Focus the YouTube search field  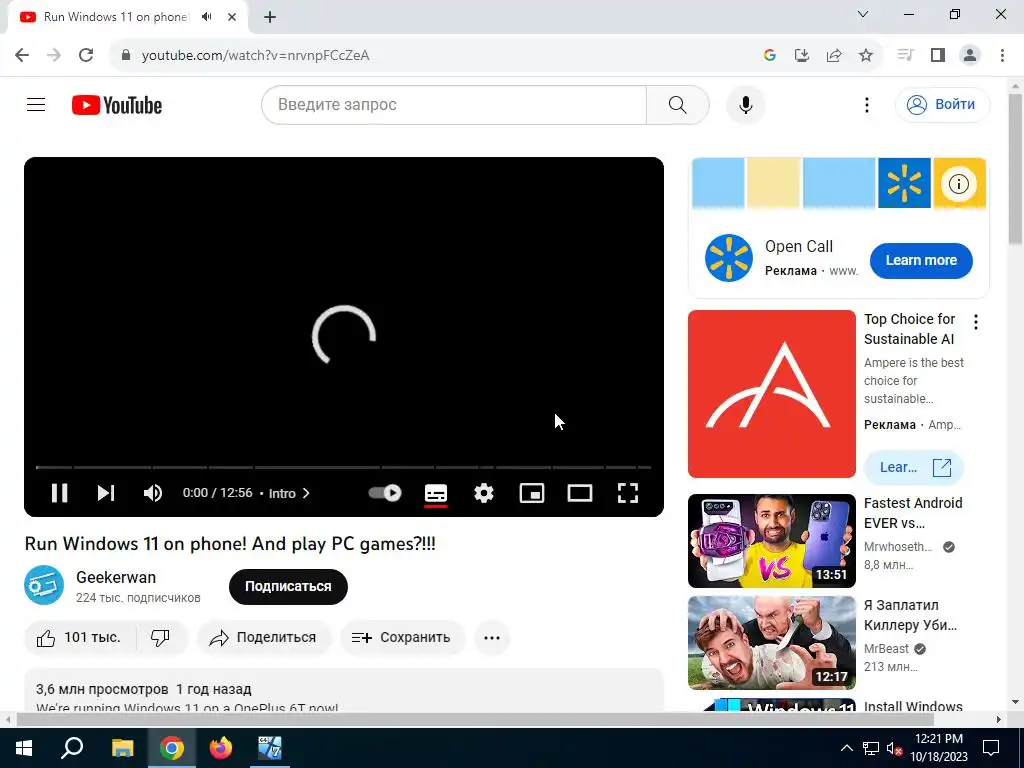click(x=454, y=104)
